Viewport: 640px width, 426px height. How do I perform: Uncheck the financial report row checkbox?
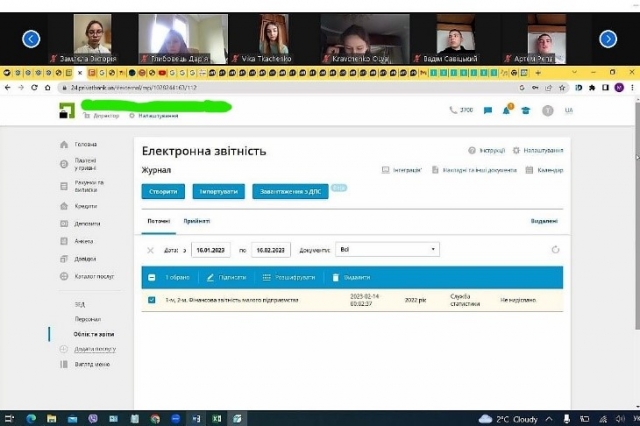coord(151,300)
